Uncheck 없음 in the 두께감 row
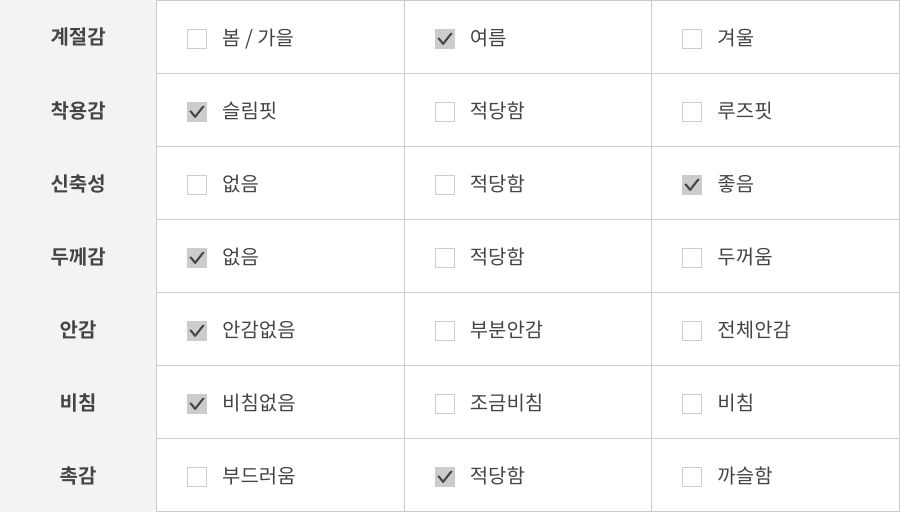This screenshot has height=512, width=900. pyautogui.click(x=197, y=258)
